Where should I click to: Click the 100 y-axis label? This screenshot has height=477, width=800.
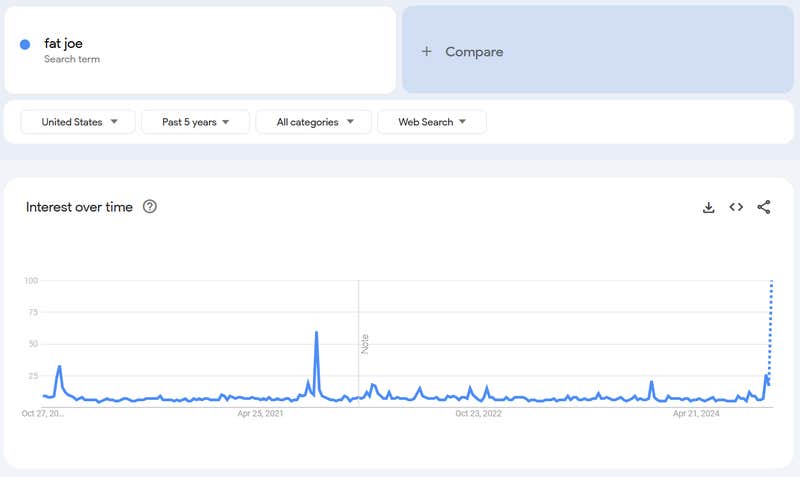(x=30, y=281)
